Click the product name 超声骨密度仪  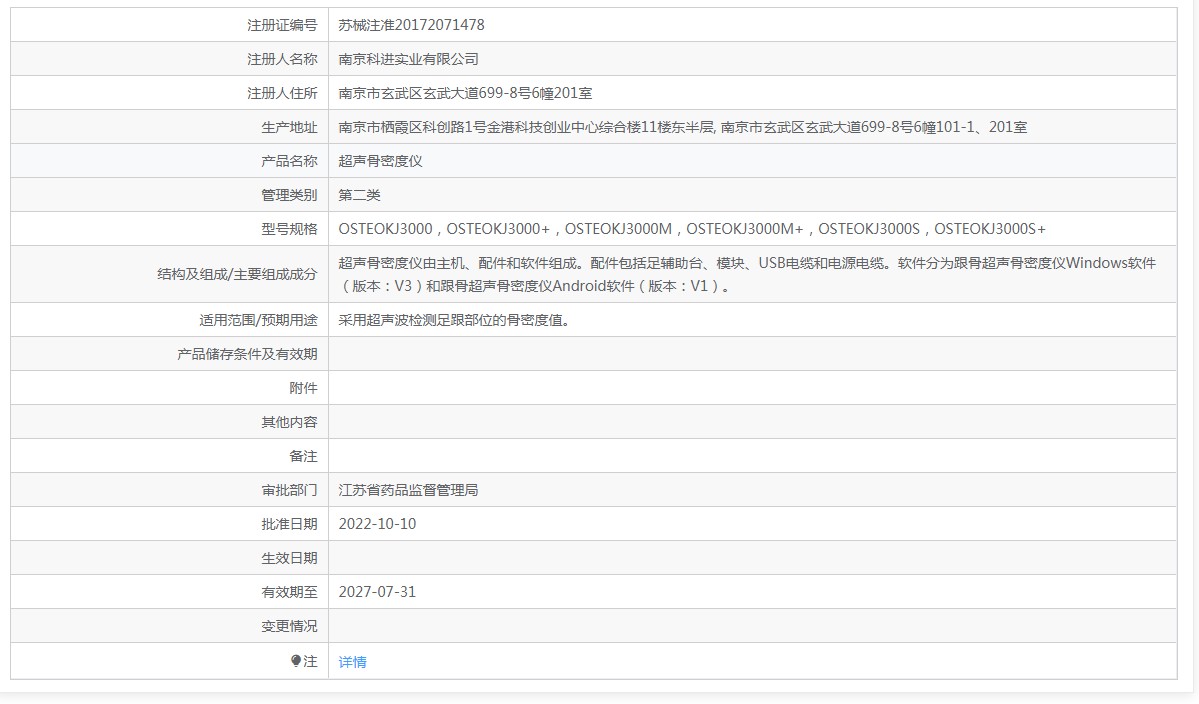point(380,161)
